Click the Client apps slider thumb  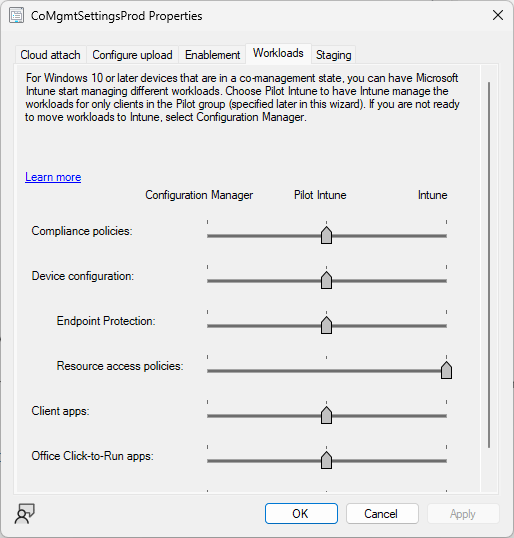[x=326, y=415]
